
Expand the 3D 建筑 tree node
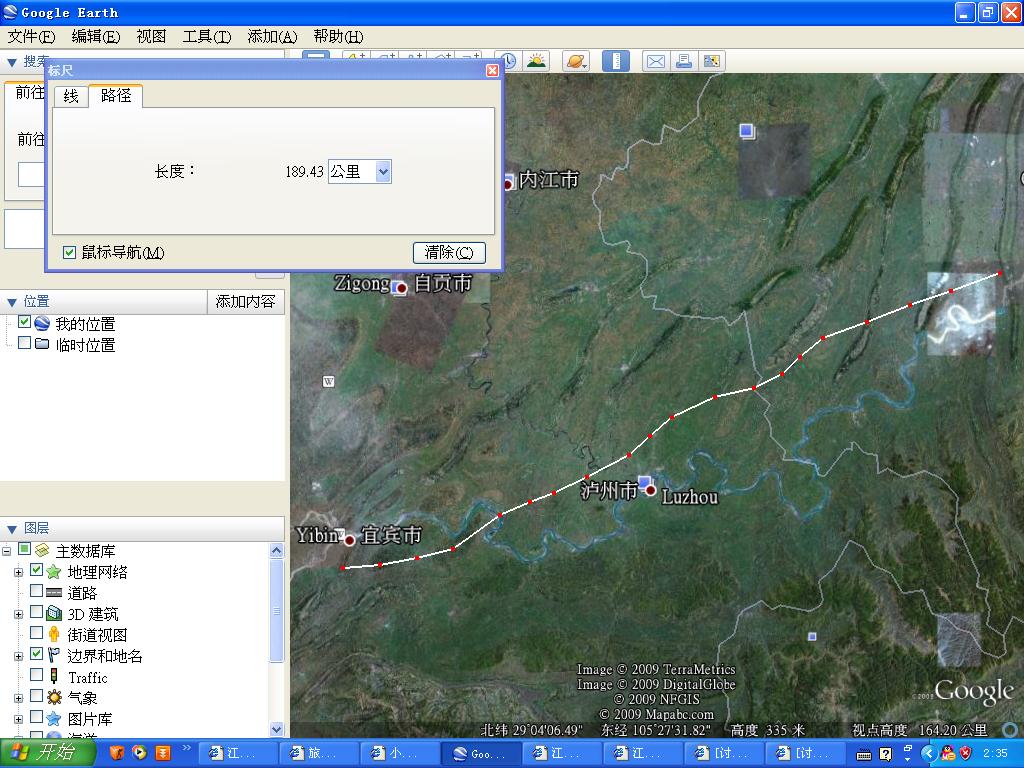pos(19,615)
